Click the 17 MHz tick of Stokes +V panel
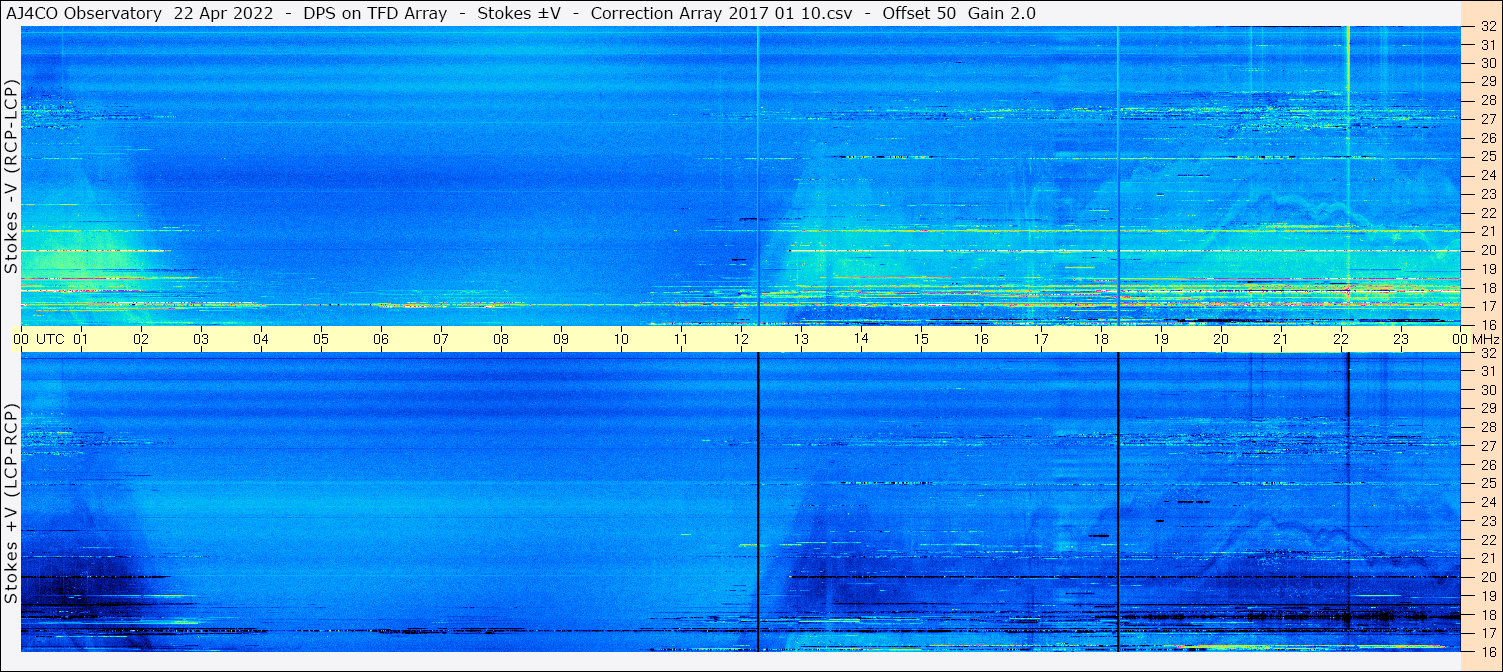This screenshot has height=672, width=1503. click(1487, 633)
